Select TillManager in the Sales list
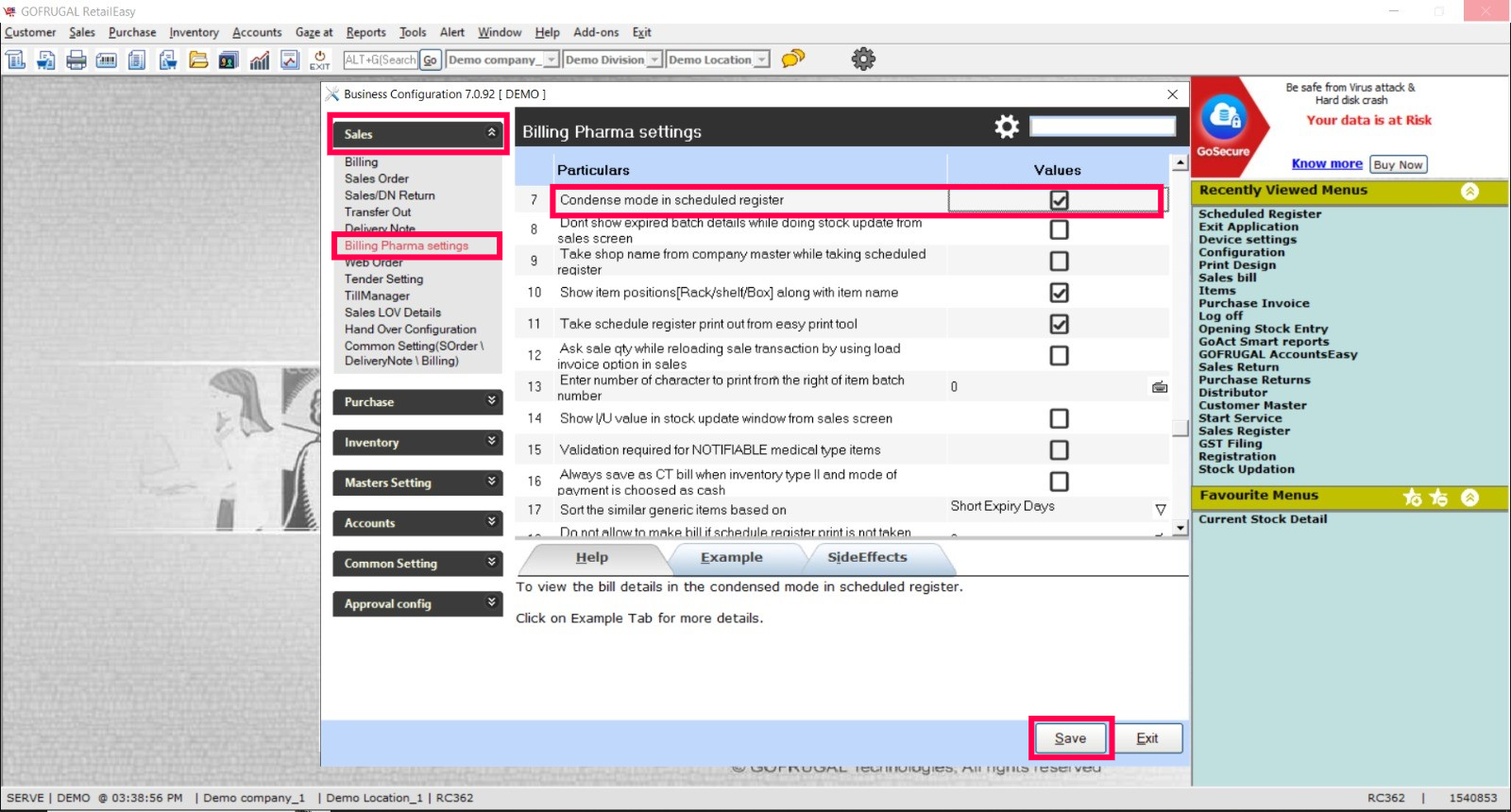 pyautogui.click(x=377, y=296)
